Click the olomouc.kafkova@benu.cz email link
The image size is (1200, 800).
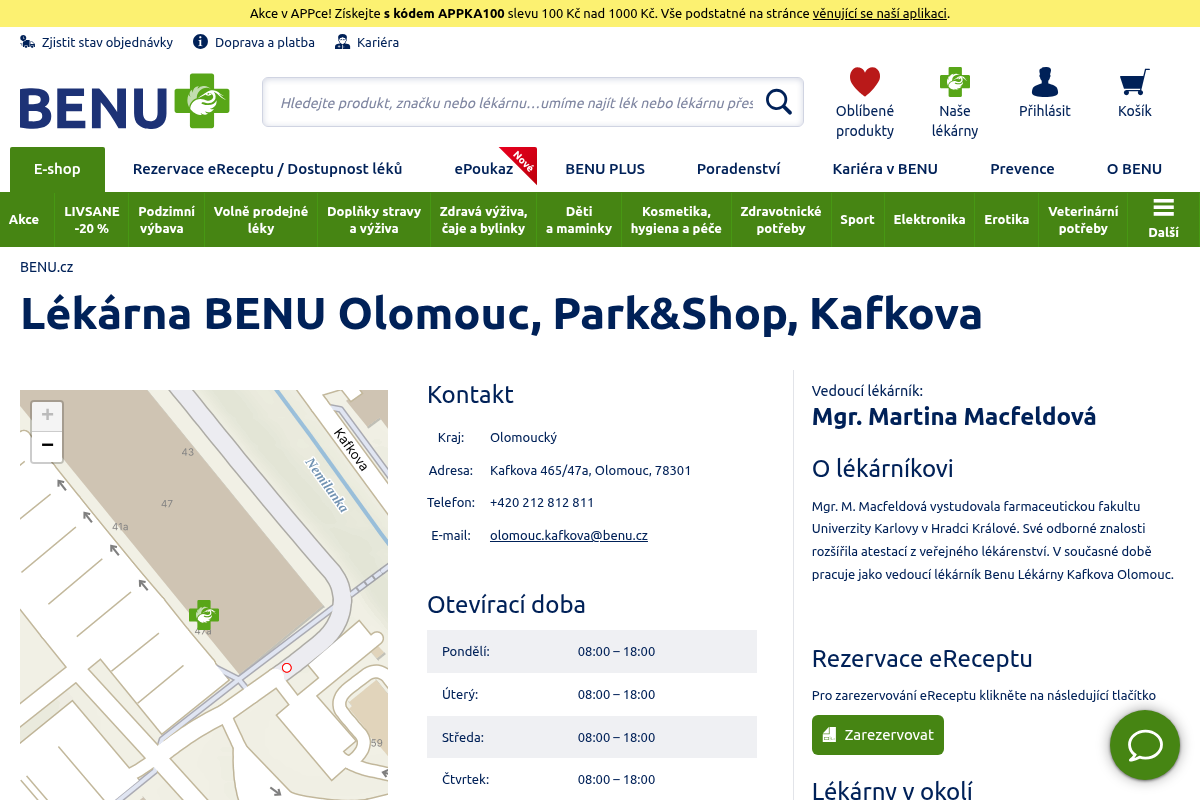tap(569, 535)
